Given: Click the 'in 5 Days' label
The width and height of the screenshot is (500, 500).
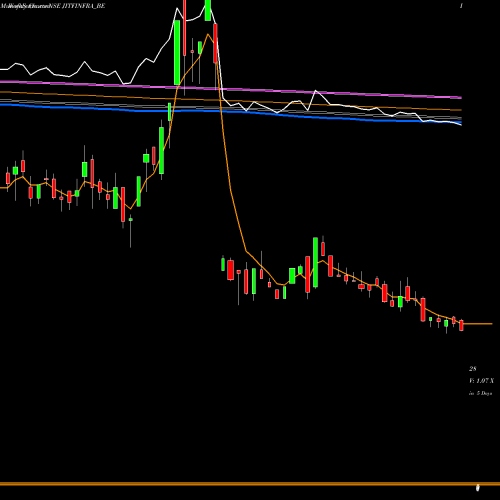Looking at the screenshot, I should coord(480,393).
